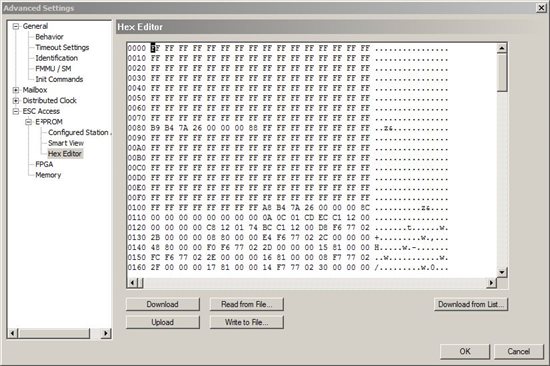The height and width of the screenshot is (366, 550).
Task: Collapse the General tree node
Action: pos(16,26)
